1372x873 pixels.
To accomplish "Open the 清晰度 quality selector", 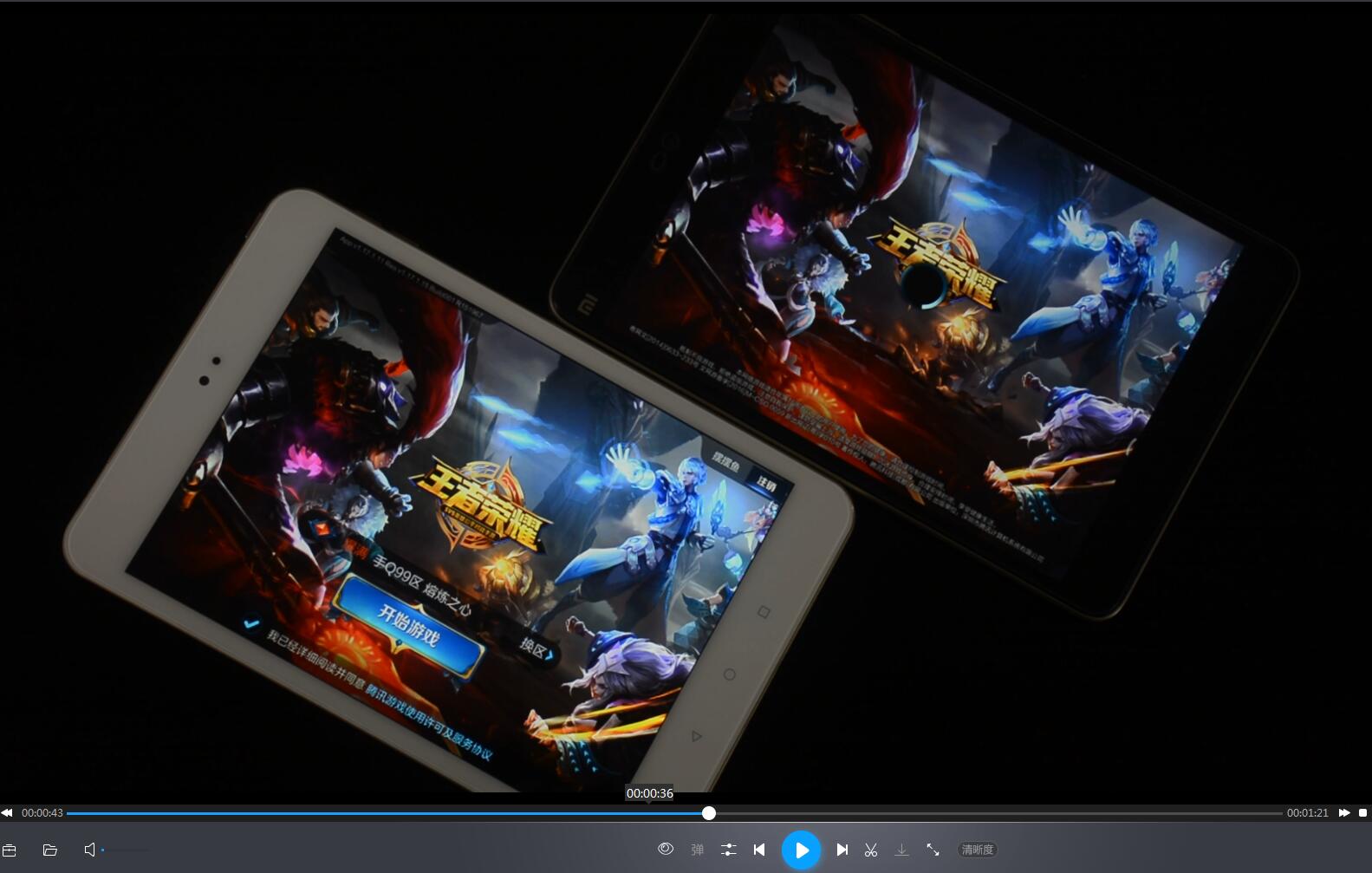I will (x=978, y=850).
